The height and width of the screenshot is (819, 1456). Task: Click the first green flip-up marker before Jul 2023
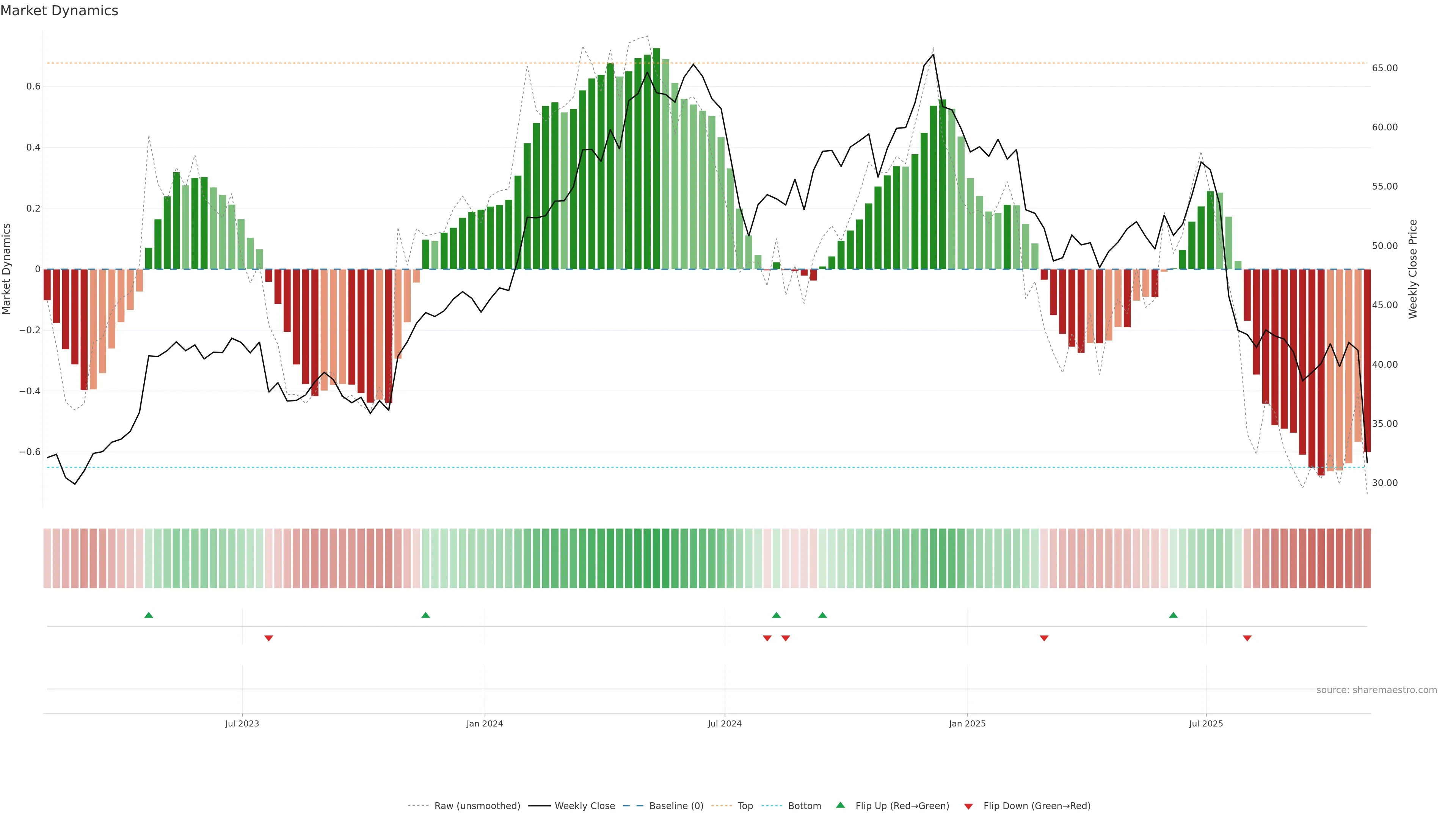click(149, 615)
